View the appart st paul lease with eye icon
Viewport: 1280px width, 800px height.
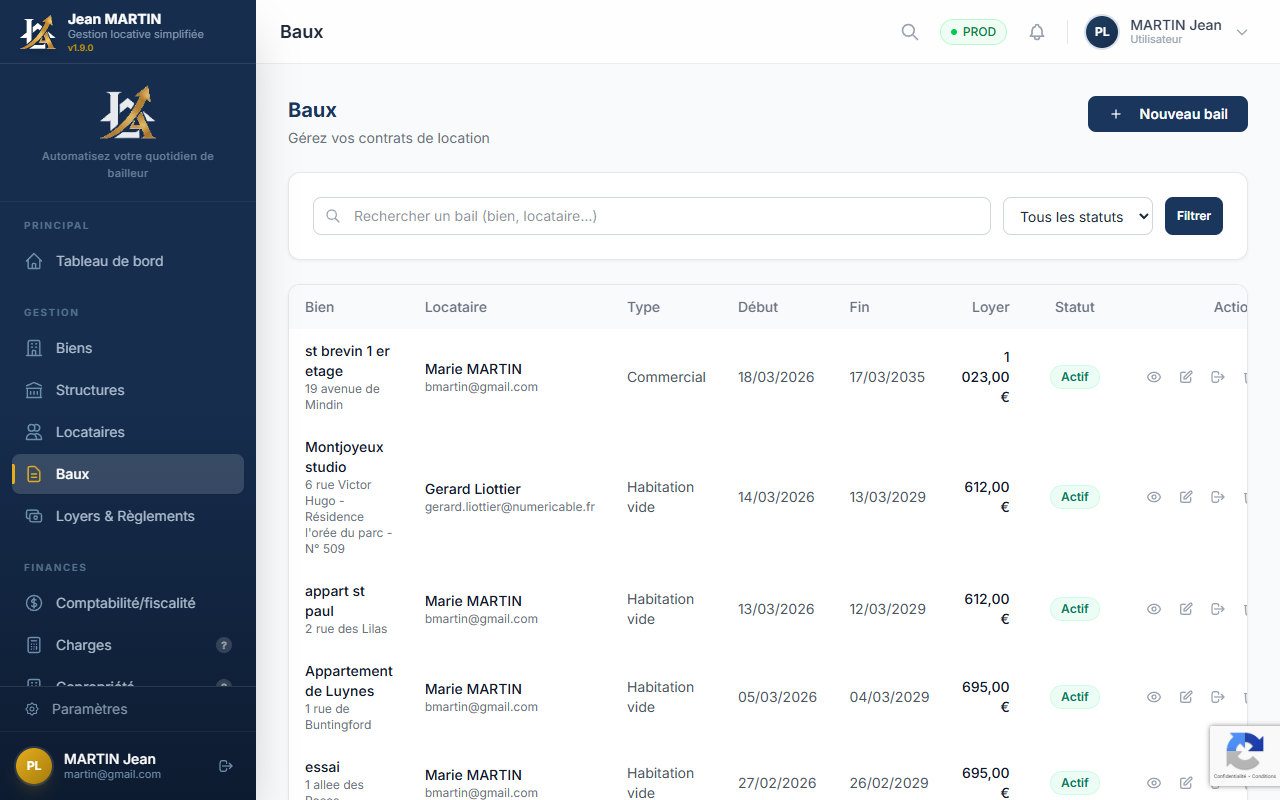pos(1154,609)
